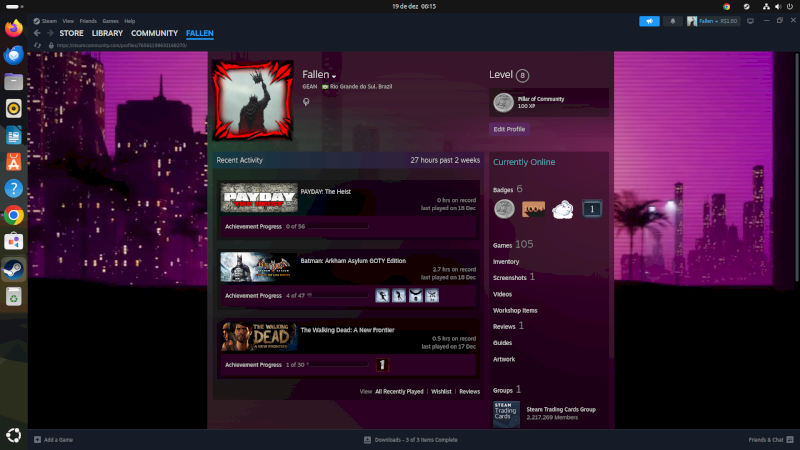Open the Wishlist link
This screenshot has height=450, width=800.
[x=441, y=392]
